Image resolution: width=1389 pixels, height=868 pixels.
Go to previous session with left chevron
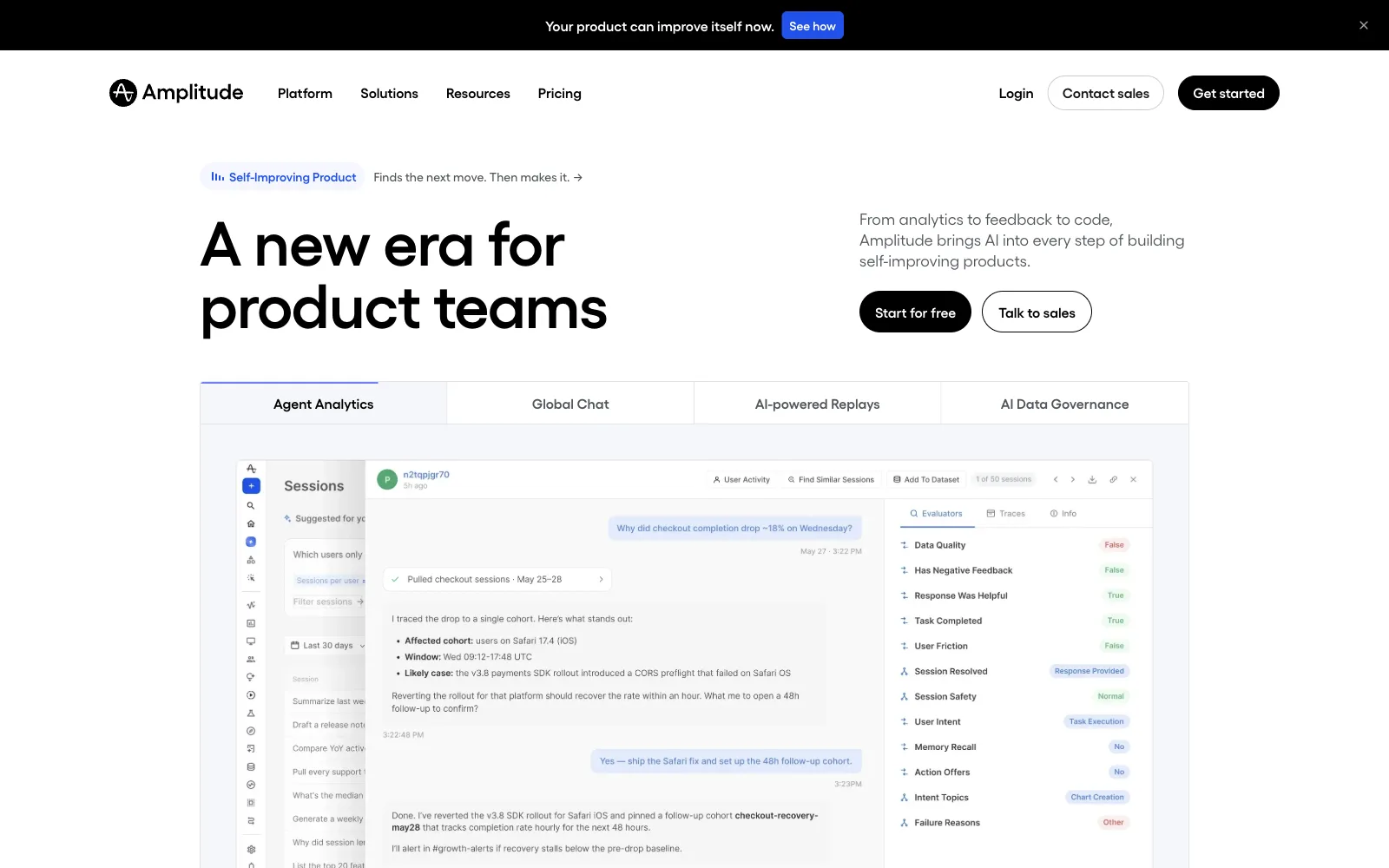click(1056, 479)
